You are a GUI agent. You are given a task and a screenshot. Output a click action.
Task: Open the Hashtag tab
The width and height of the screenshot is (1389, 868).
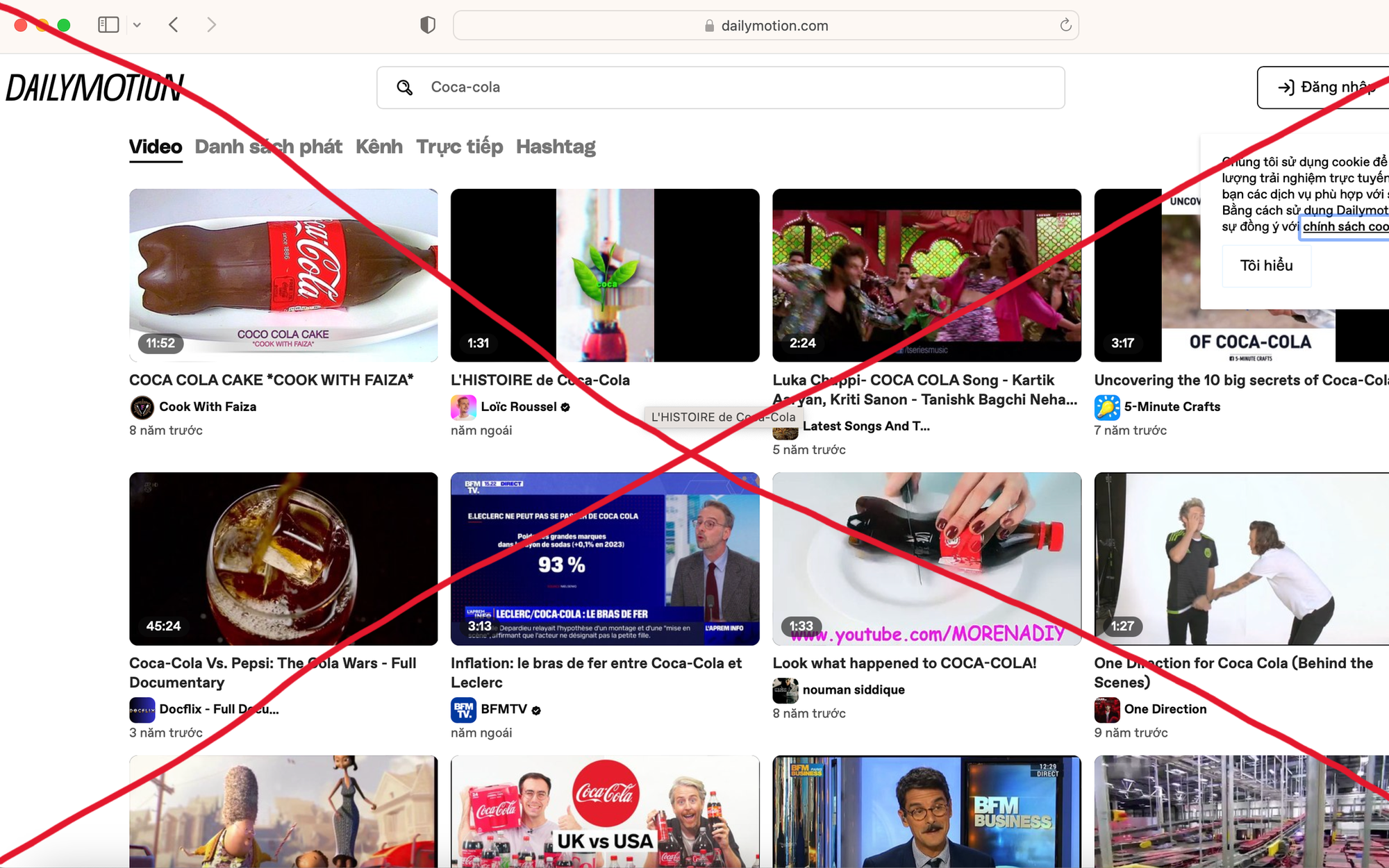[x=556, y=147]
